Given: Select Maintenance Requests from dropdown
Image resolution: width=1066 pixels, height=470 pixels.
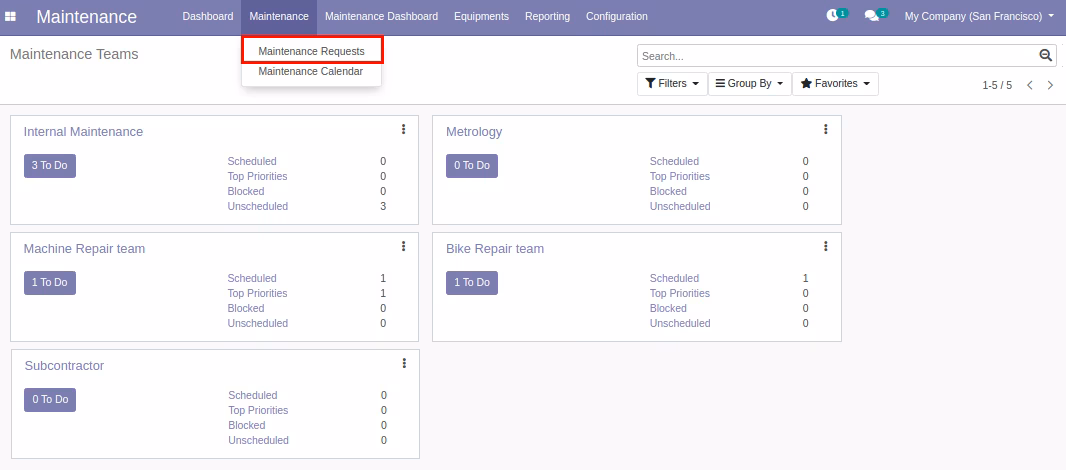Looking at the screenshot, I should tap(311, 51).
